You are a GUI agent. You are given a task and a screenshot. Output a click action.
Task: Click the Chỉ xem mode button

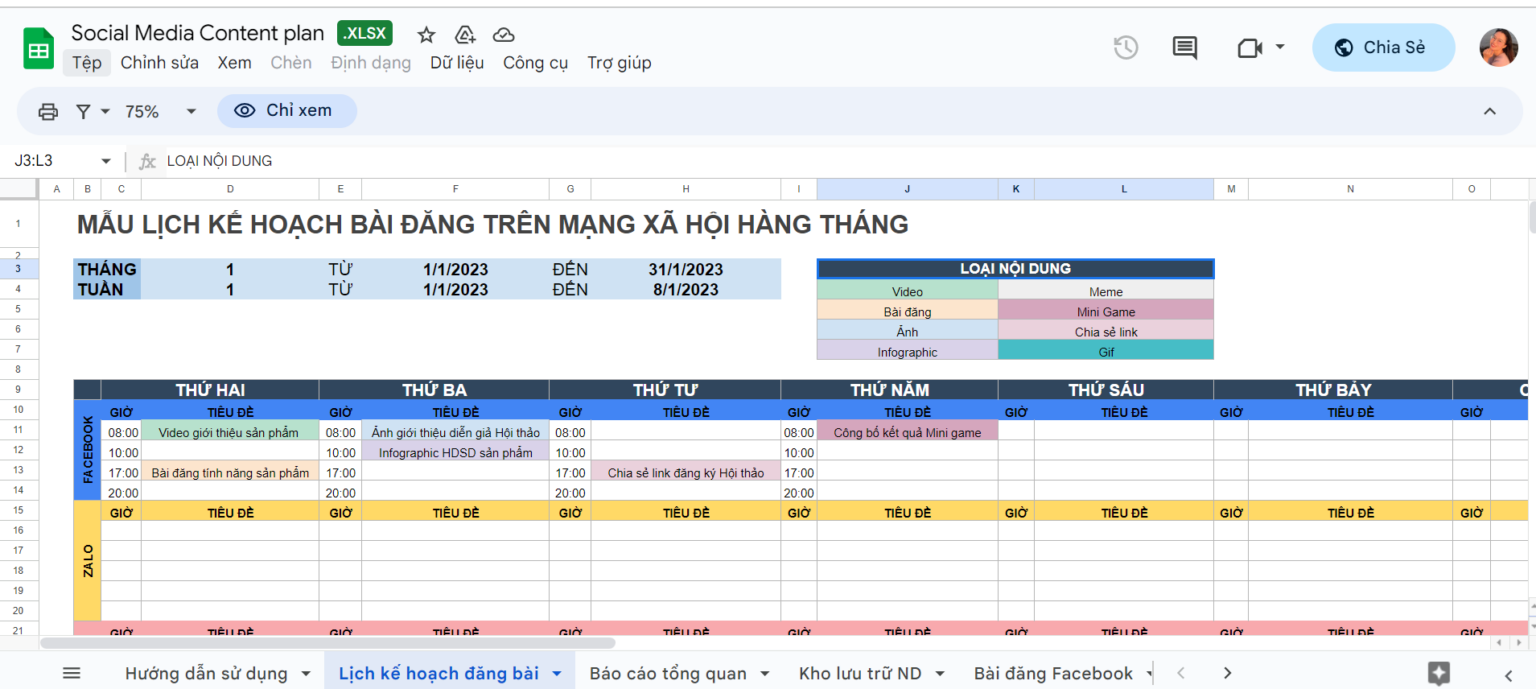coord(287,111)
